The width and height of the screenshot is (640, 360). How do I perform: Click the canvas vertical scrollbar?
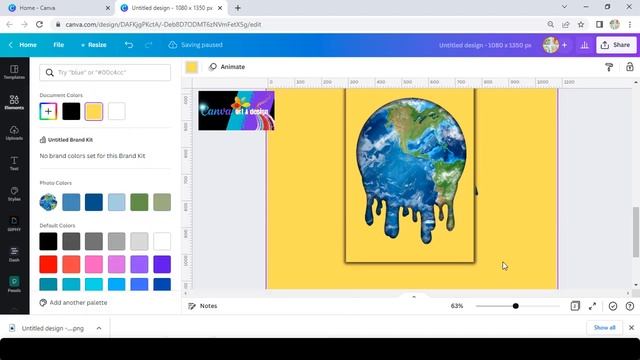coord(636,232)
